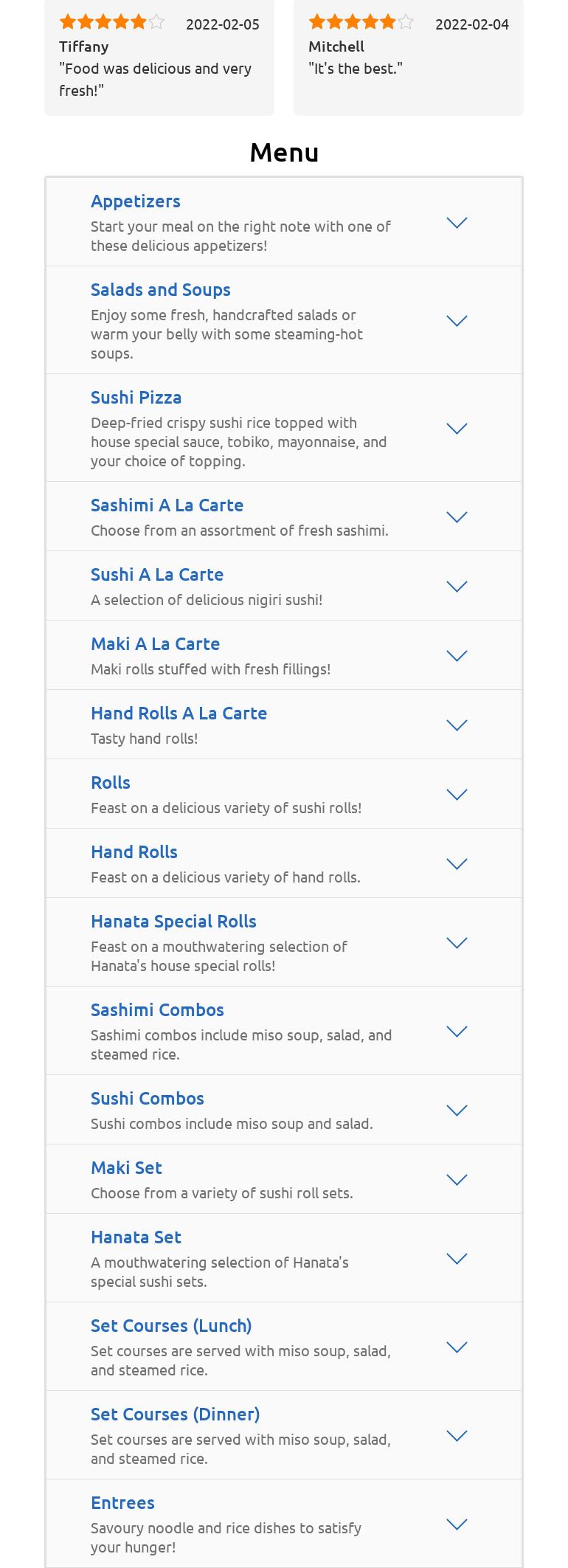
Task: Select the Entrees category heading
Action: pos(122,1503)
